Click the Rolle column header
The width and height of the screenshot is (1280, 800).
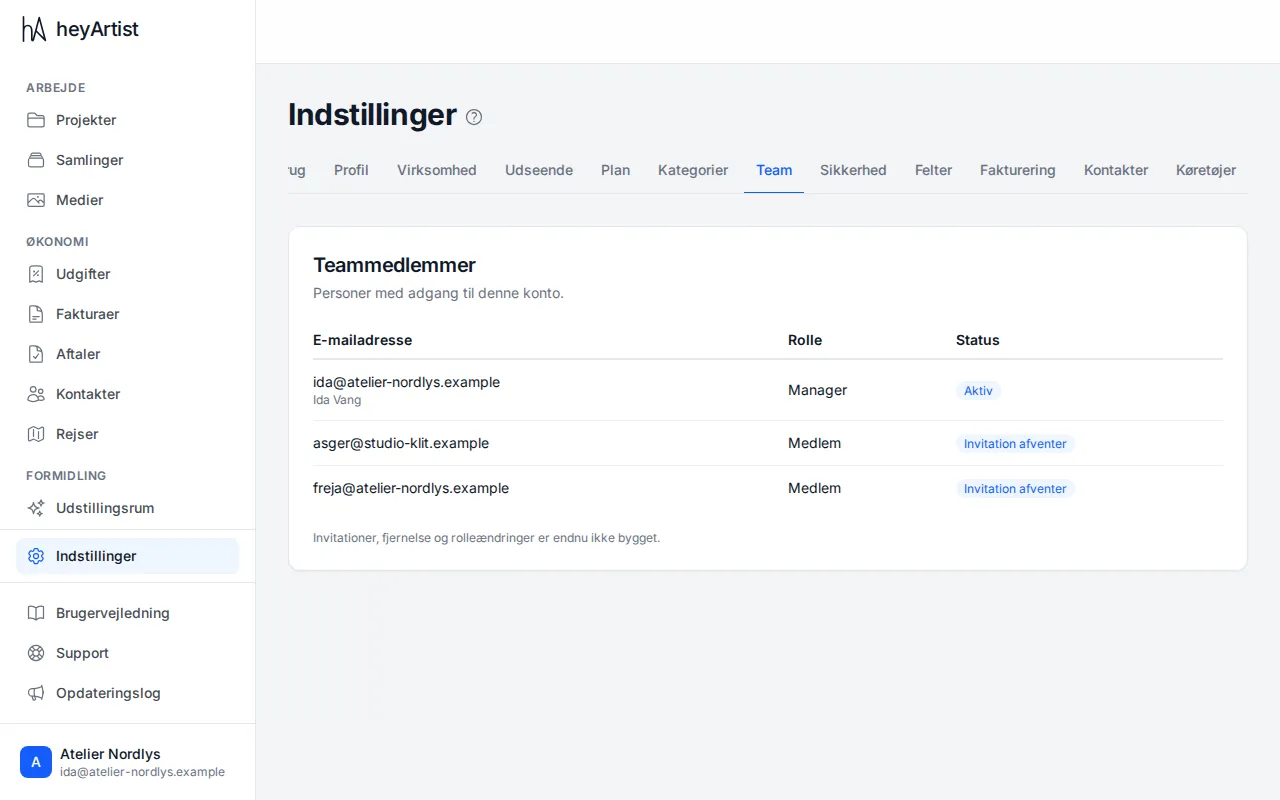pyautogui.click(x=805, y=340)
